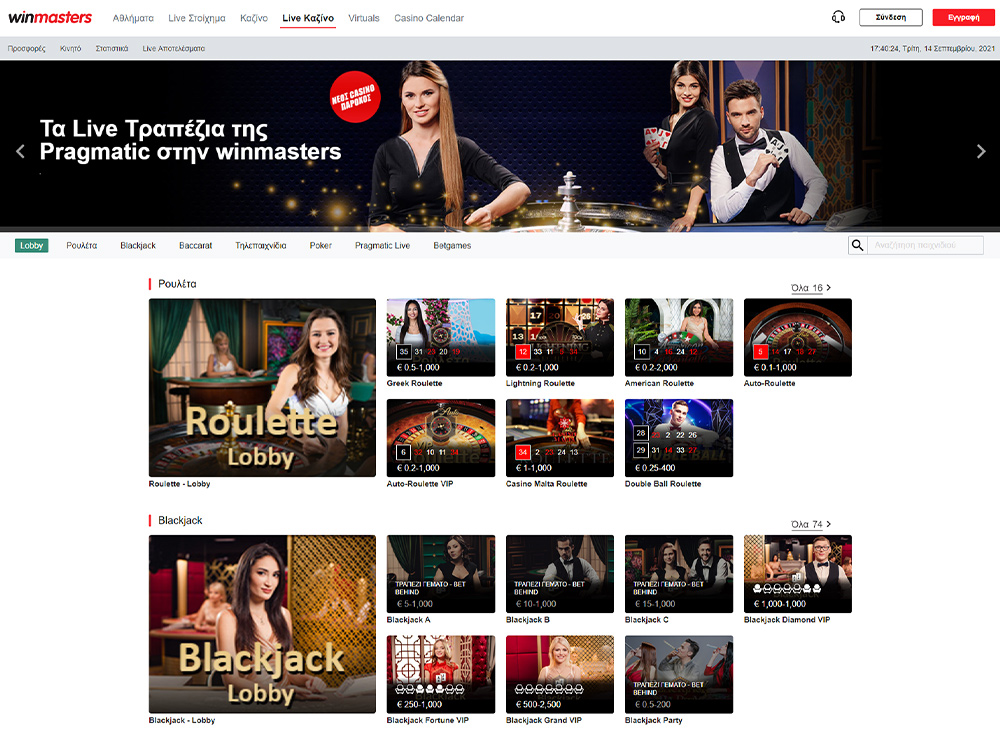Open the Virtuals section
The image size is (1000, 738).
tap(364, 18)
